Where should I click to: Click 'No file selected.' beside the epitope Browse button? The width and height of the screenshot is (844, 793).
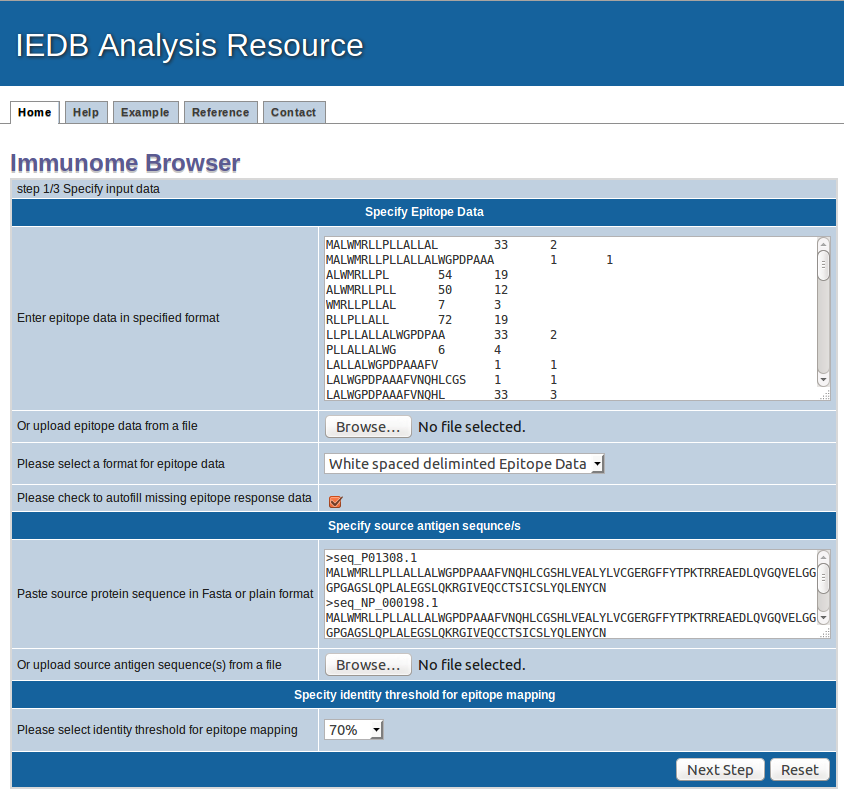tap(472, 427)
